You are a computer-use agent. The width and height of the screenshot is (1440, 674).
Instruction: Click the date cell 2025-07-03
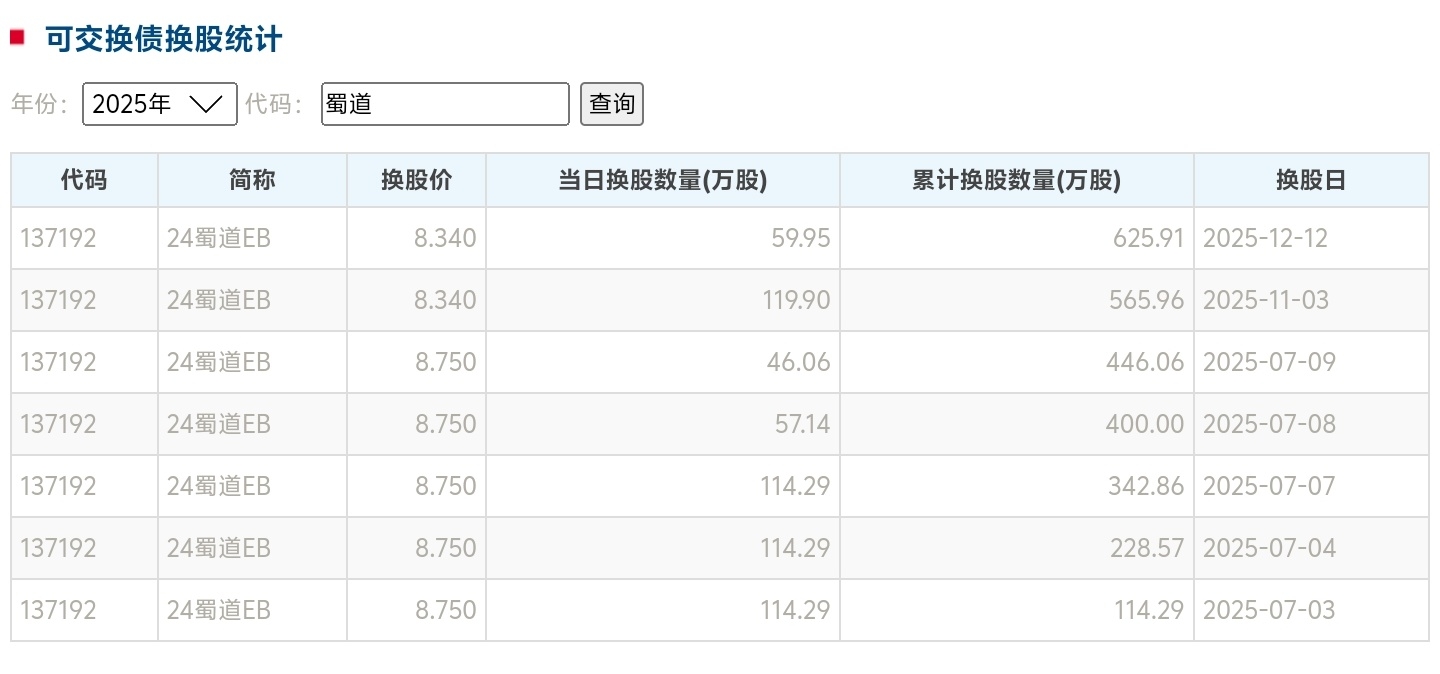coord(1269,611)
